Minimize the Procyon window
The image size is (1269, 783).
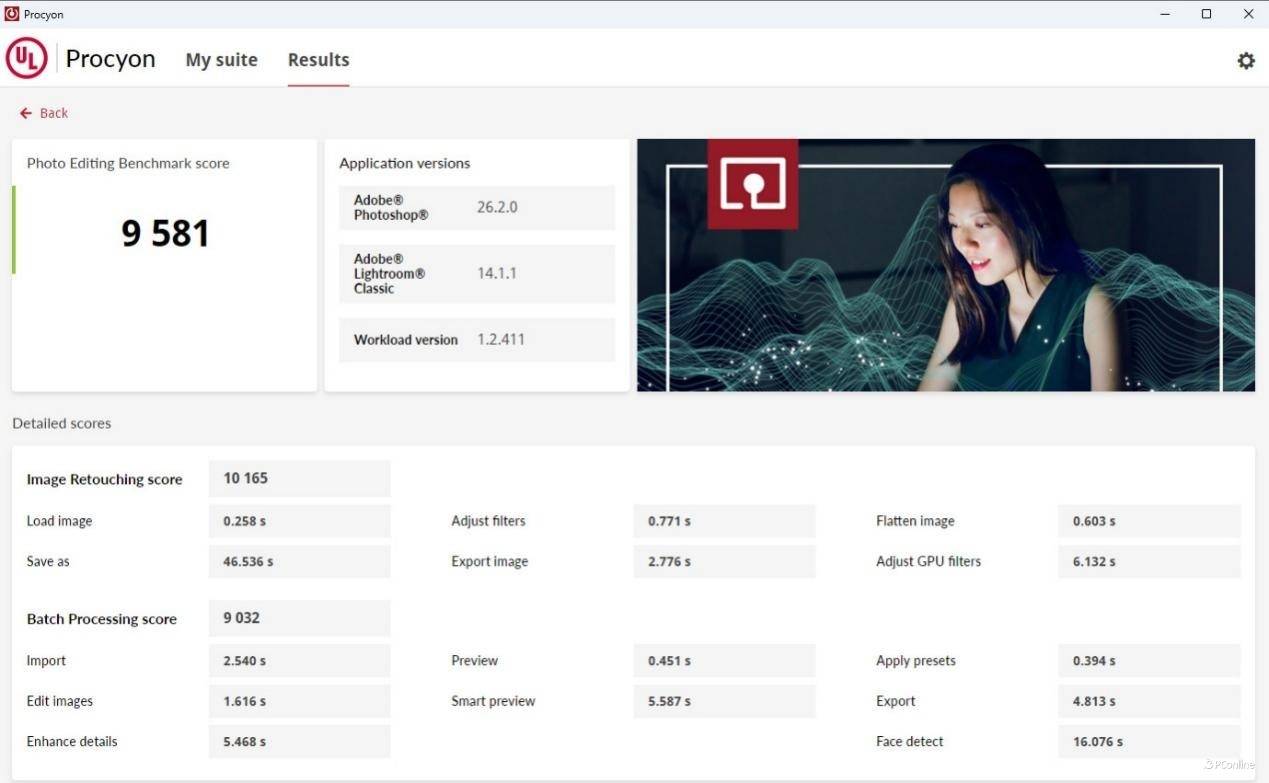(x=1165, y=14)
